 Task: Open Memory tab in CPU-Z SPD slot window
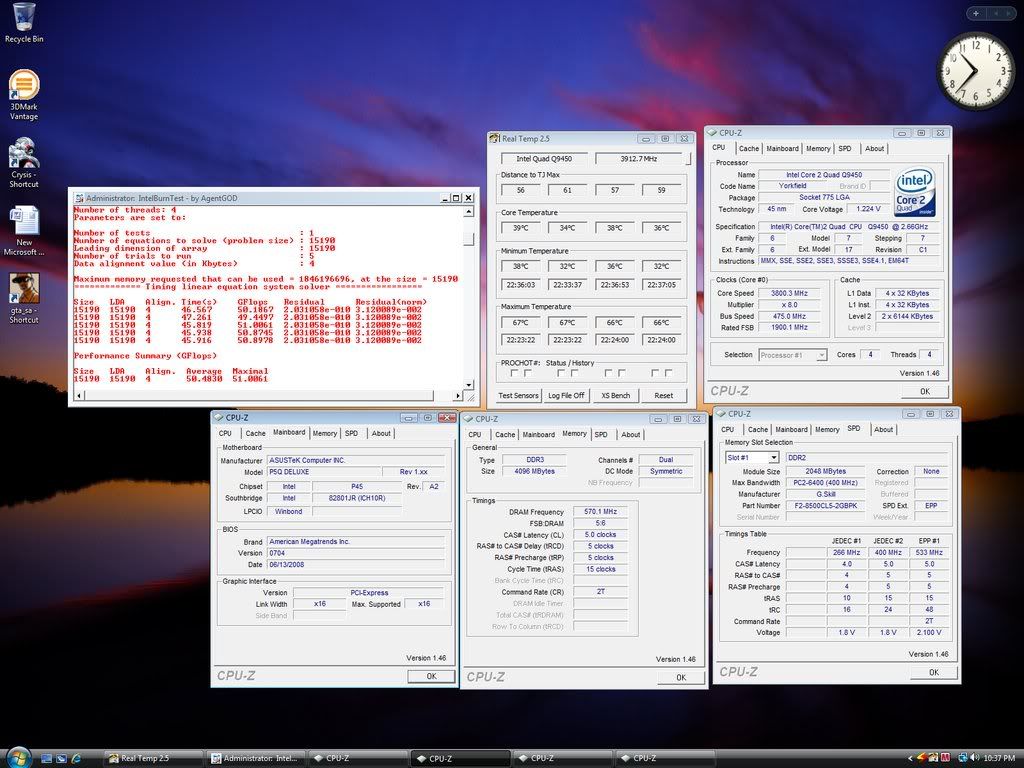(827, 430)
